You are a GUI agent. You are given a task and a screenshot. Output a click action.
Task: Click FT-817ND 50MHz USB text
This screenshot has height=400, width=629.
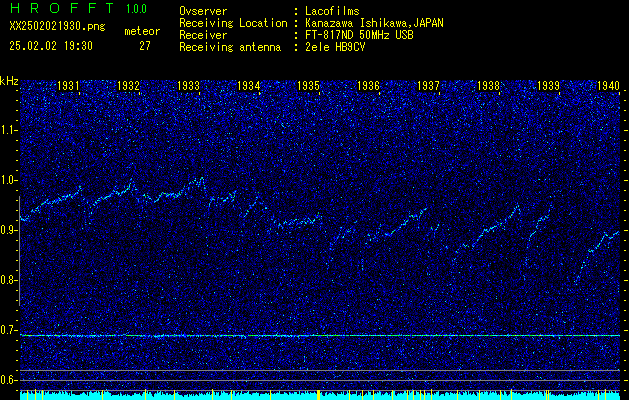click(359, 35)
